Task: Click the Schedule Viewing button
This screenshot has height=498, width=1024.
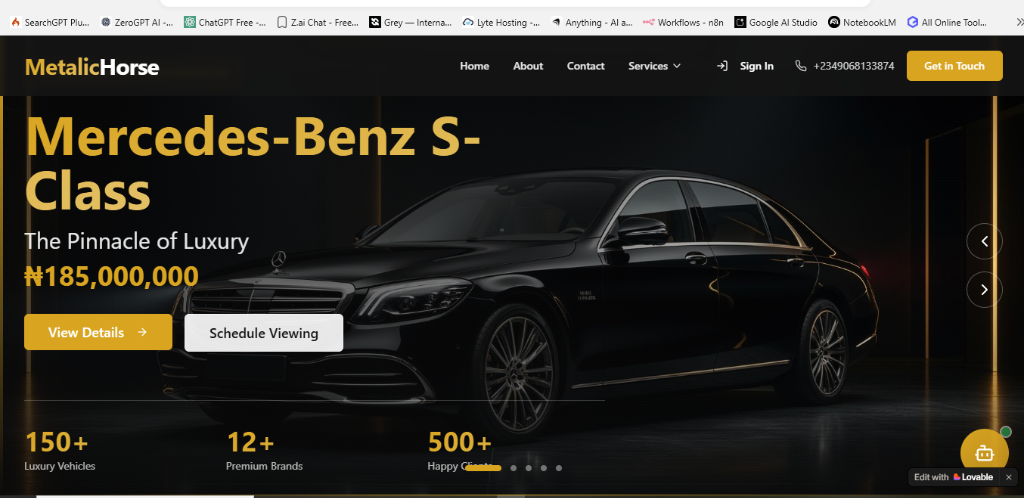Action: [264, 333]
